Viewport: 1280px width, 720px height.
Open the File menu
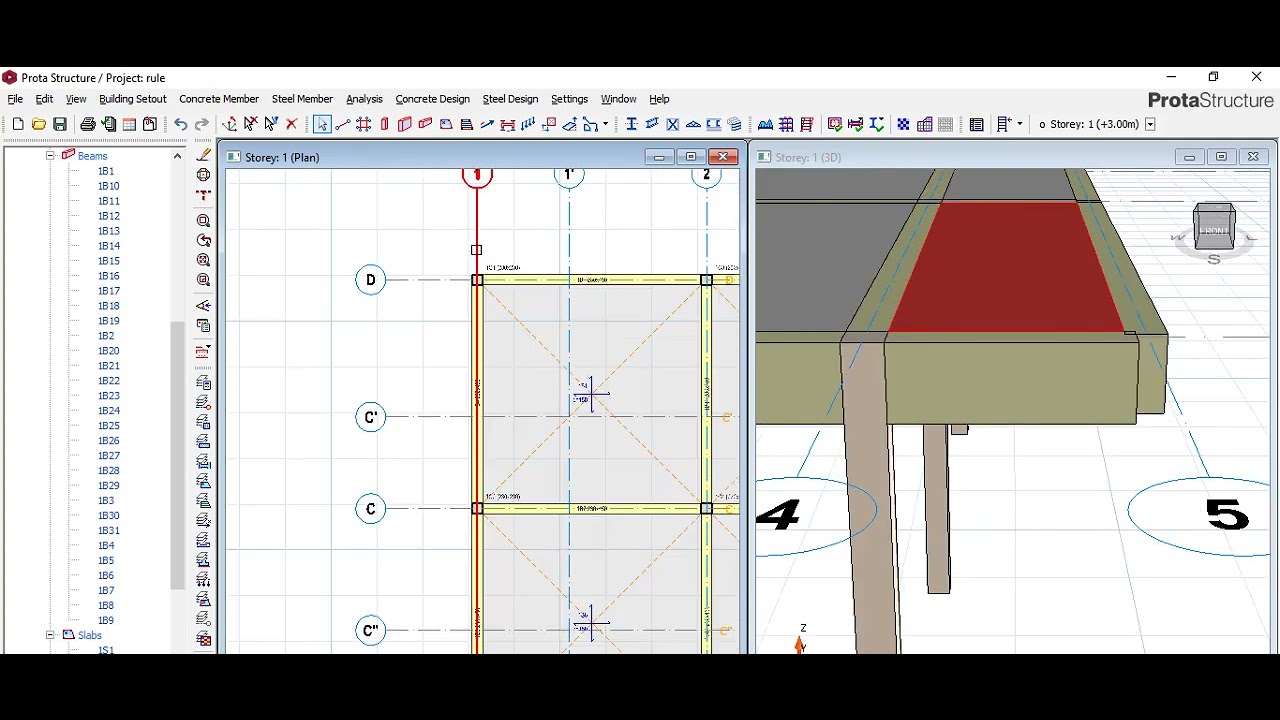tap(15, 99)
